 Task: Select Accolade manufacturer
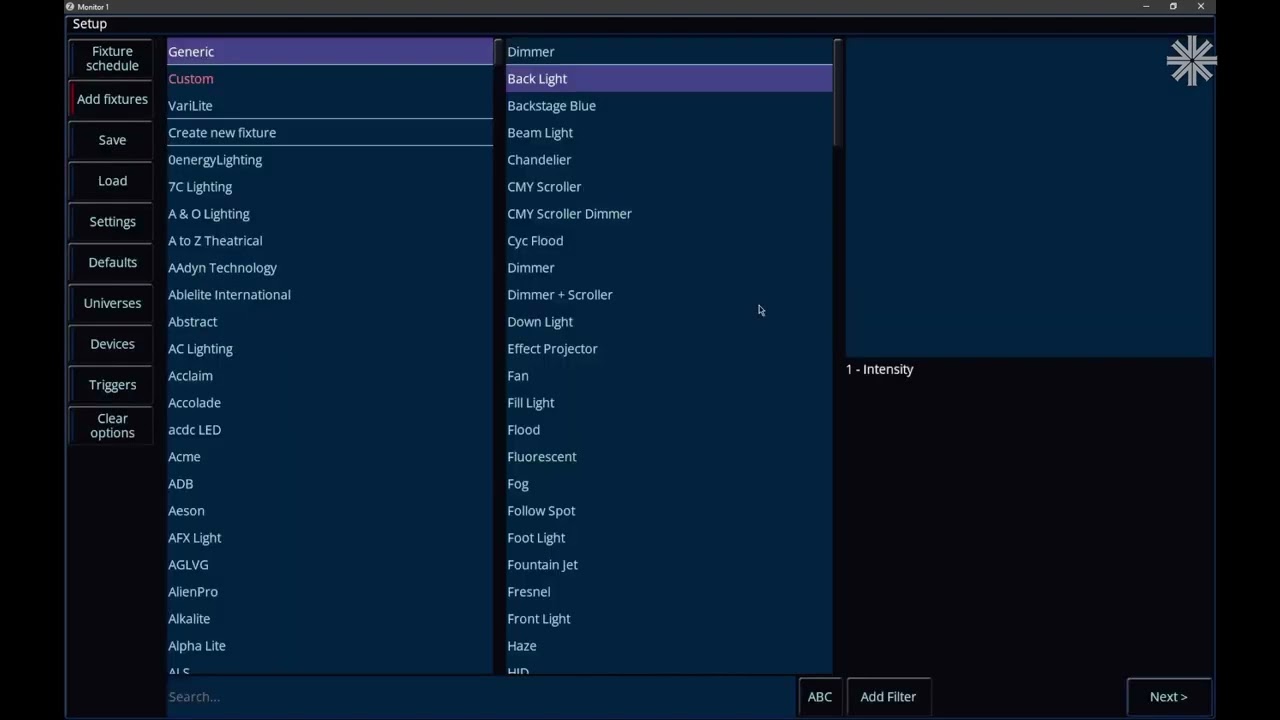[330, 403]
